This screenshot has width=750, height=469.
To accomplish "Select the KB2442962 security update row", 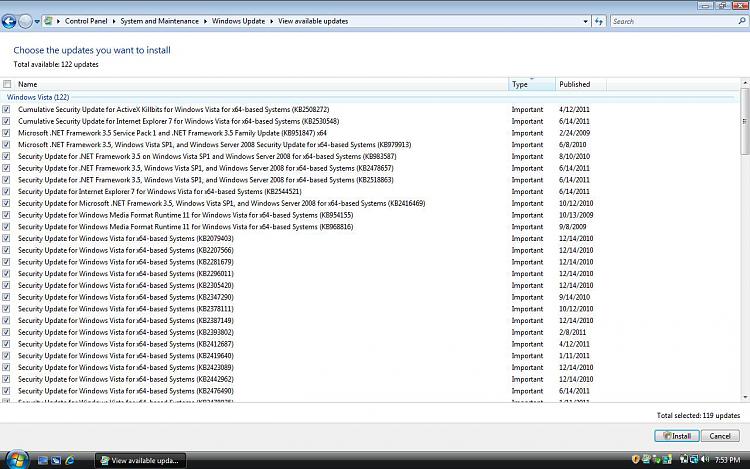I will click(368, 379).
